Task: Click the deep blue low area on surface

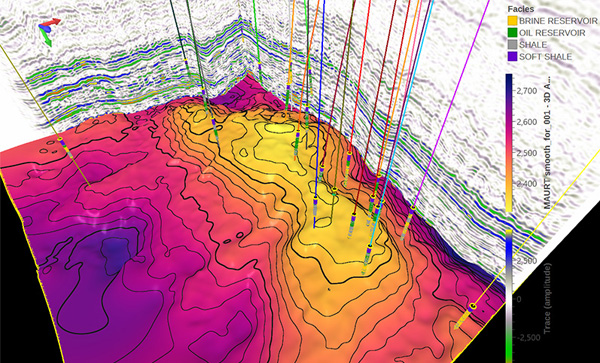Action: (x=114, y=250)
